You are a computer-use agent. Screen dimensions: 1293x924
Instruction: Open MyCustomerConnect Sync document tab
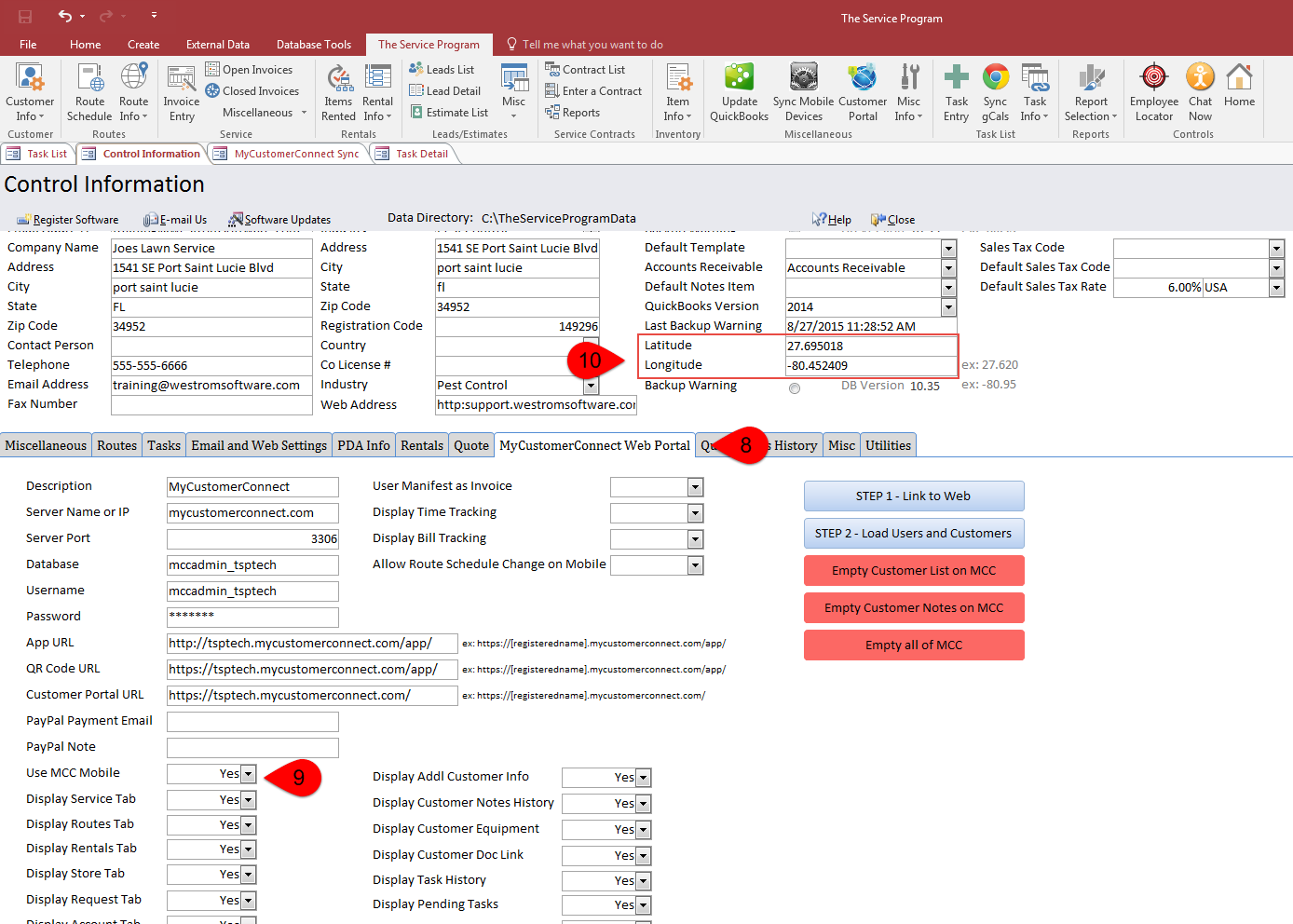(287, 154)
